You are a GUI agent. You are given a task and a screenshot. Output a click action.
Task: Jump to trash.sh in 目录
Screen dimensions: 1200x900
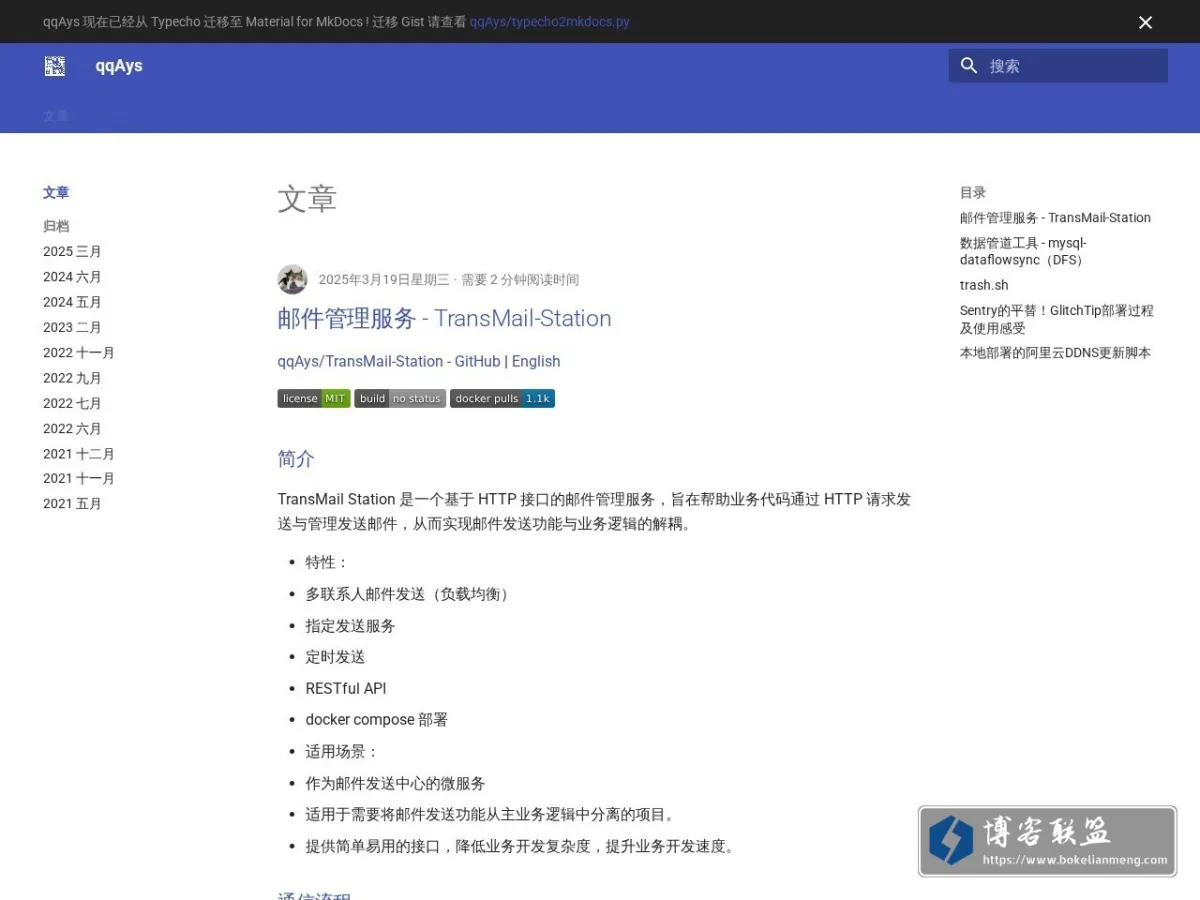984,285
